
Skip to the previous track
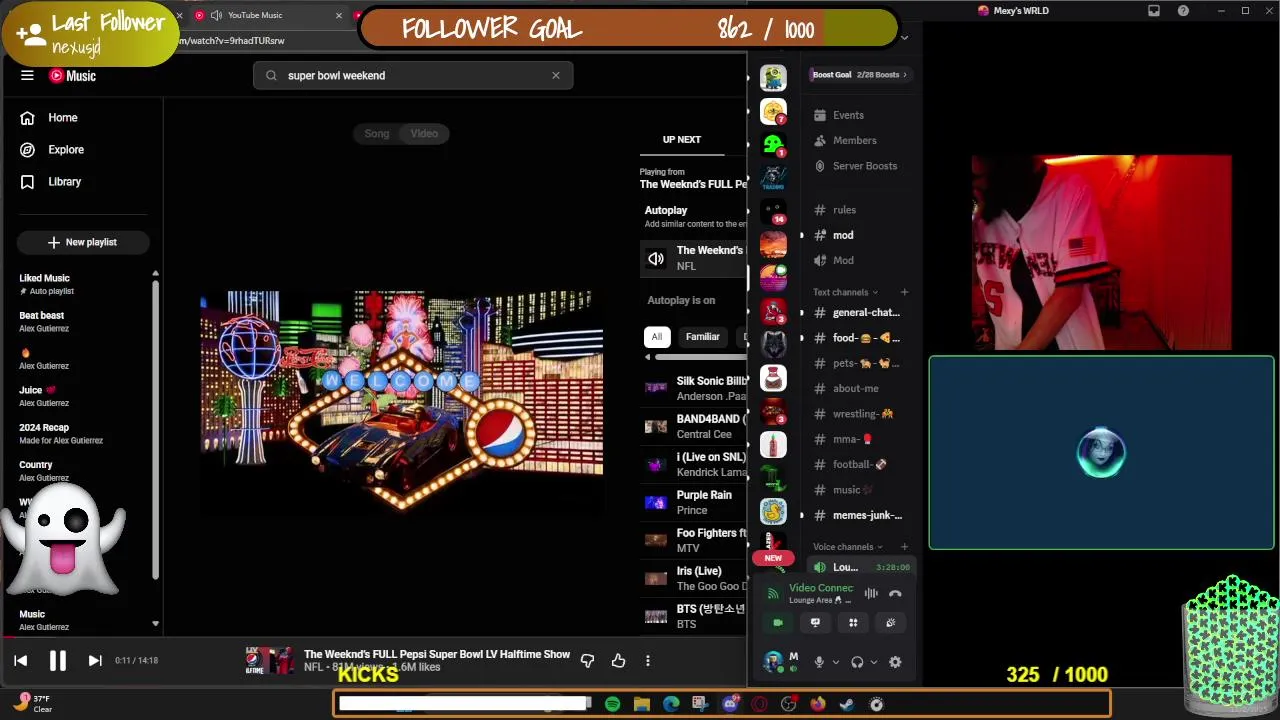point(21,660)
